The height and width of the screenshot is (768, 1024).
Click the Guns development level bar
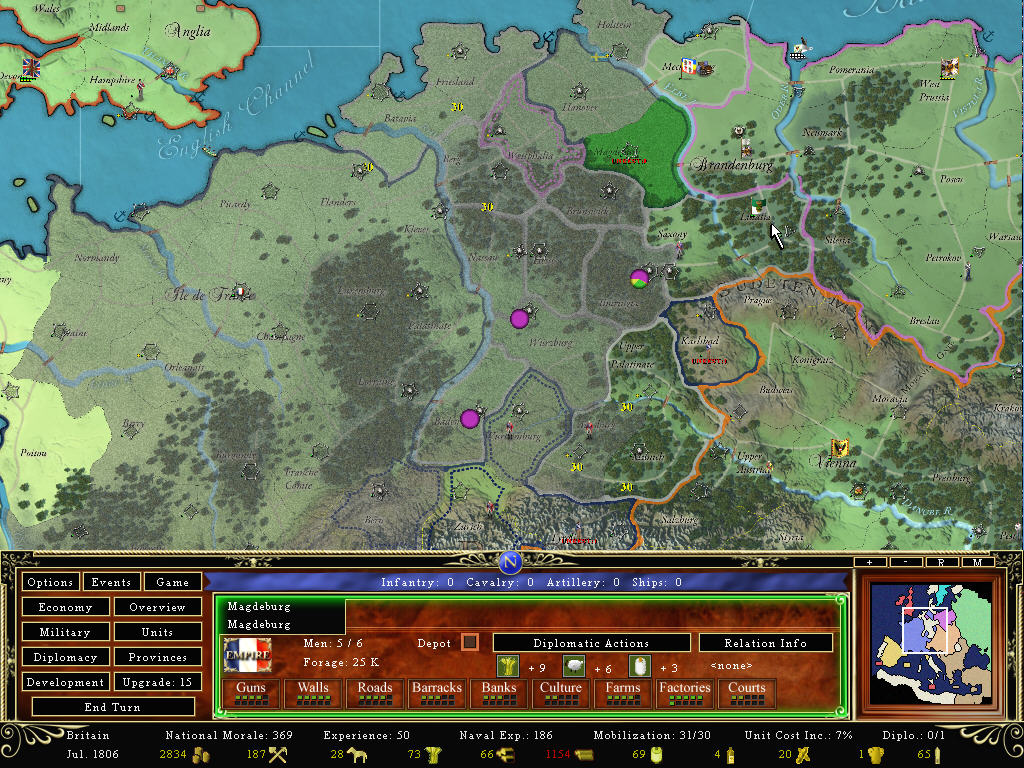[x=251, y=700]
